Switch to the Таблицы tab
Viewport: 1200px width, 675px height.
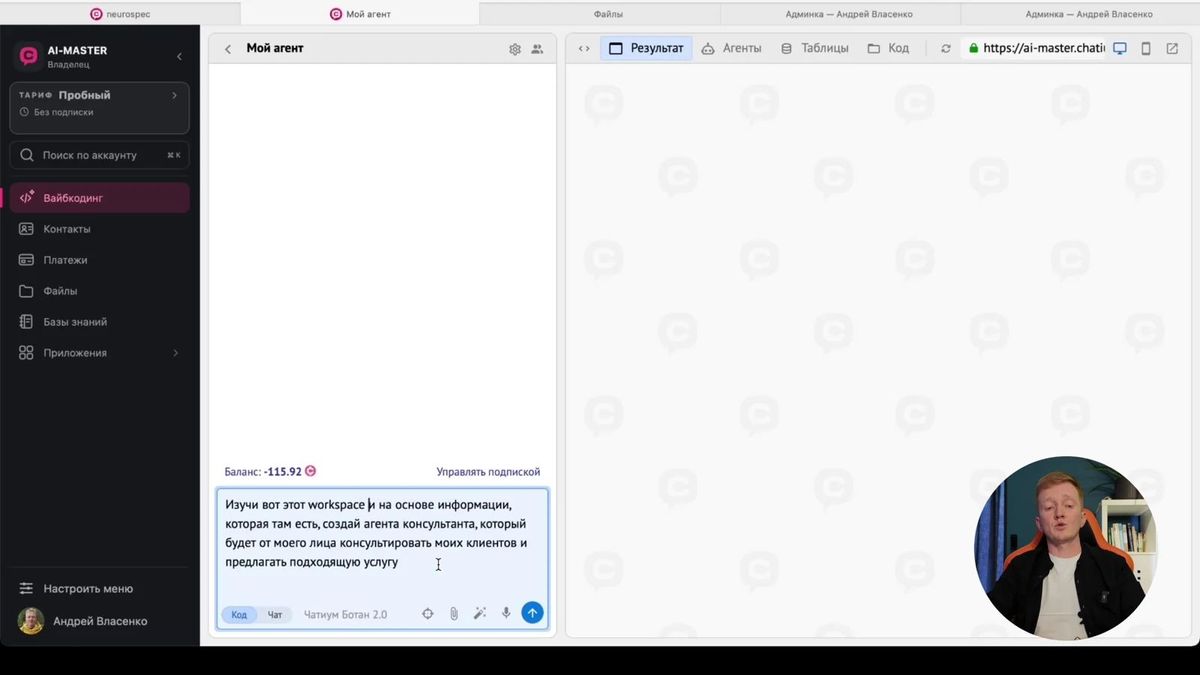pos(814,48)
